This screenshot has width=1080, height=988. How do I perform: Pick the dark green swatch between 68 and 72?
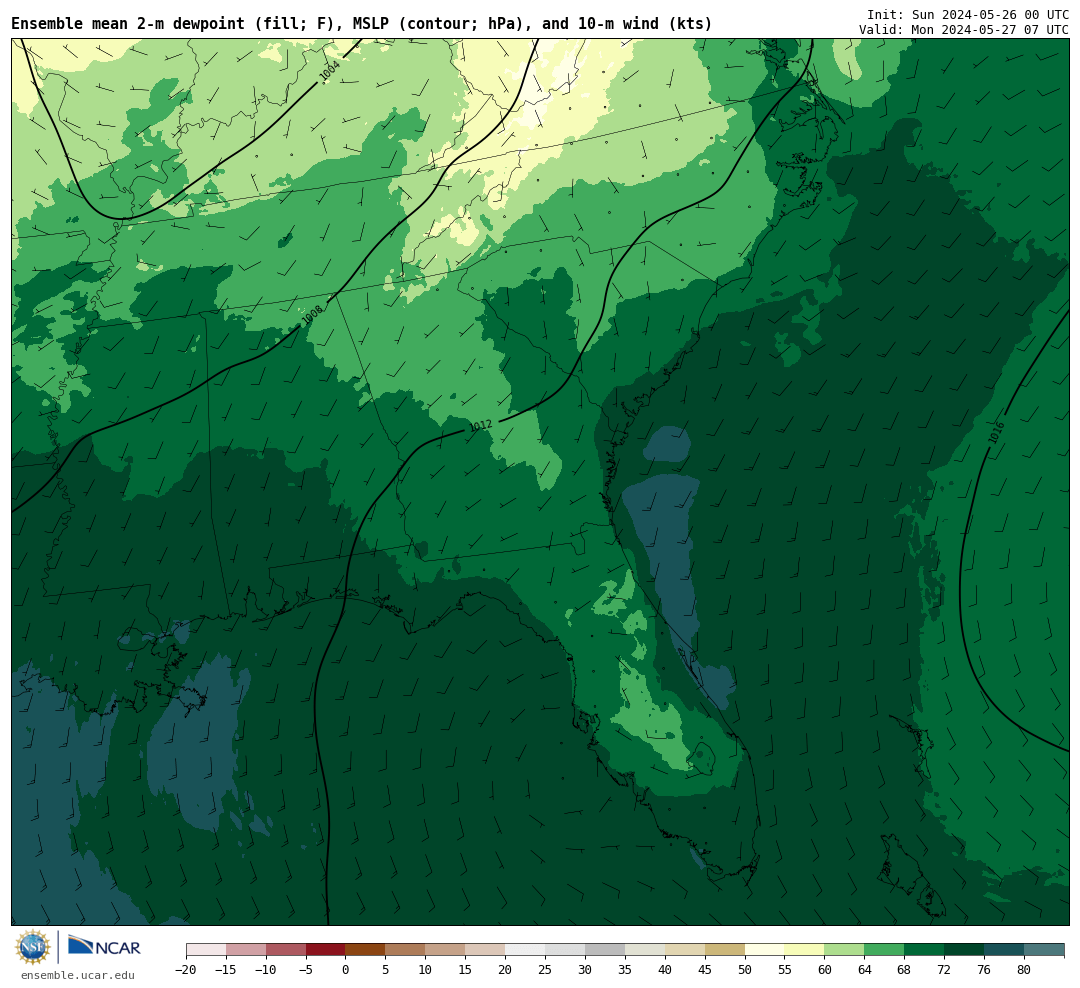[x=924, y=949]
